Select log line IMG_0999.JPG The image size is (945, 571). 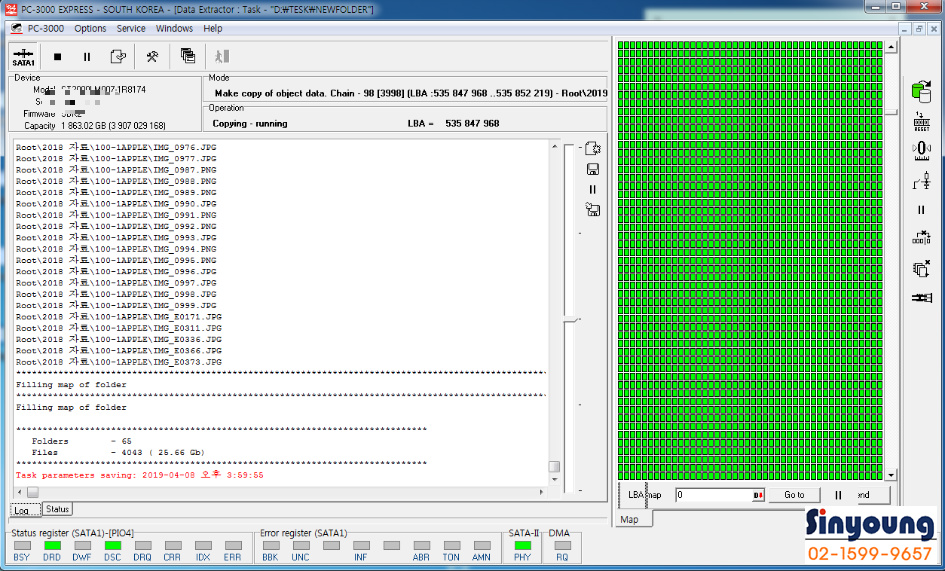click(x=116, y=306)
